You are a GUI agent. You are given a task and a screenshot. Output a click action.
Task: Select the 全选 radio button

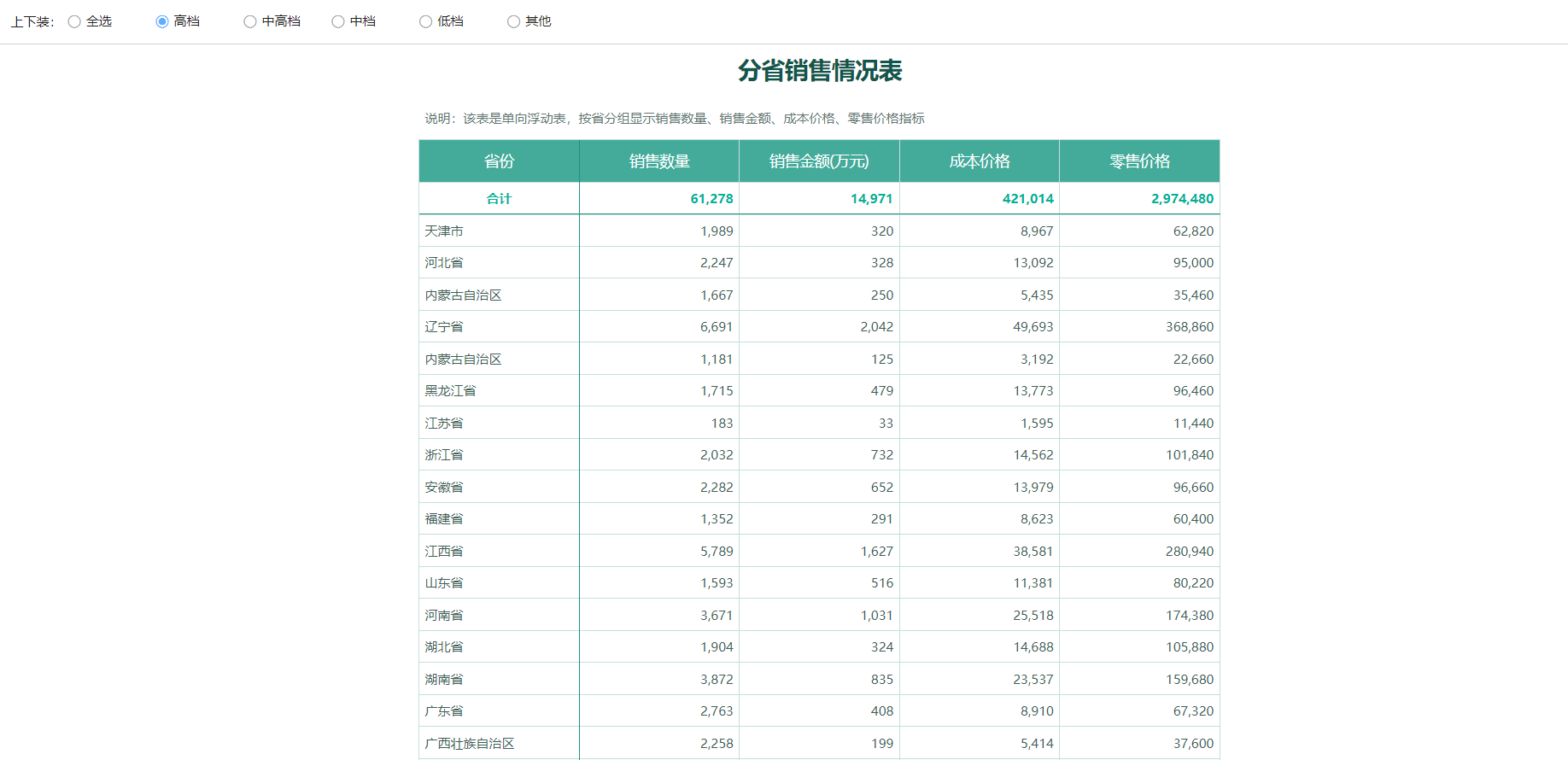click(x=75, y=21)
